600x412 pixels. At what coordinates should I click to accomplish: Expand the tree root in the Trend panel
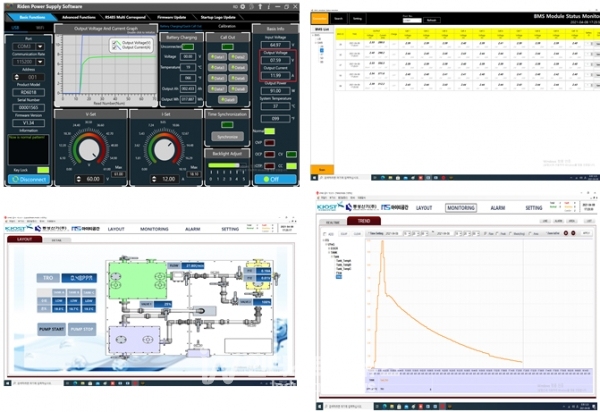pyautogui.click(x=325, y=240)
